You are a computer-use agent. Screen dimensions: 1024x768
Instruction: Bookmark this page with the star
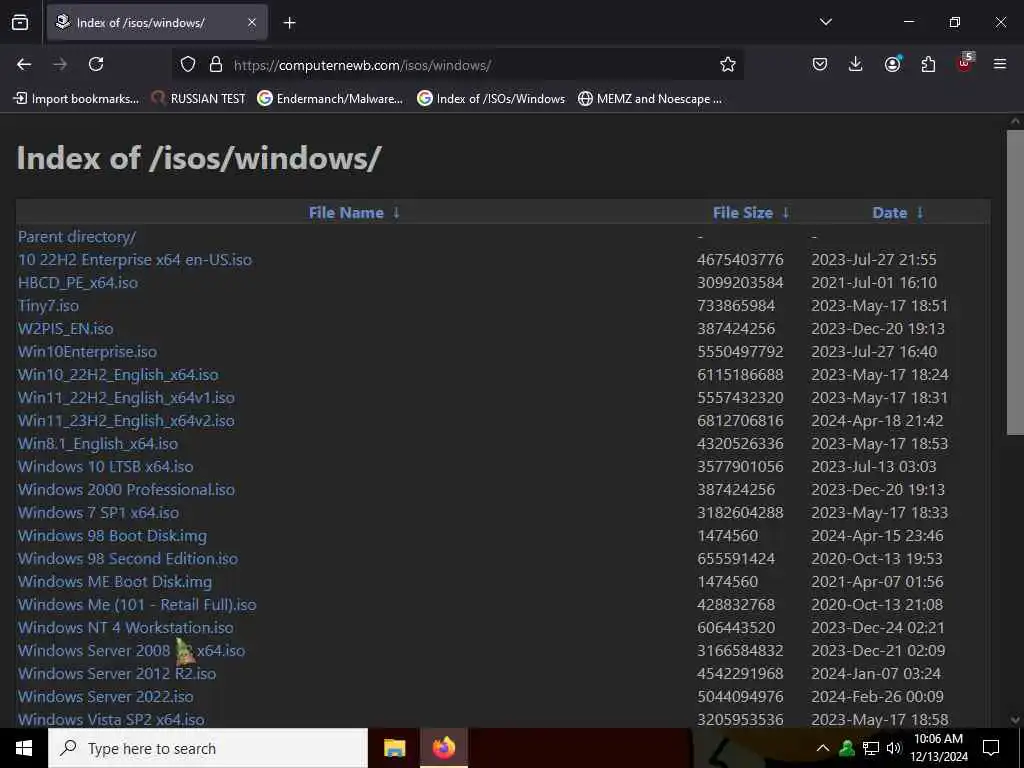point(728,65)
